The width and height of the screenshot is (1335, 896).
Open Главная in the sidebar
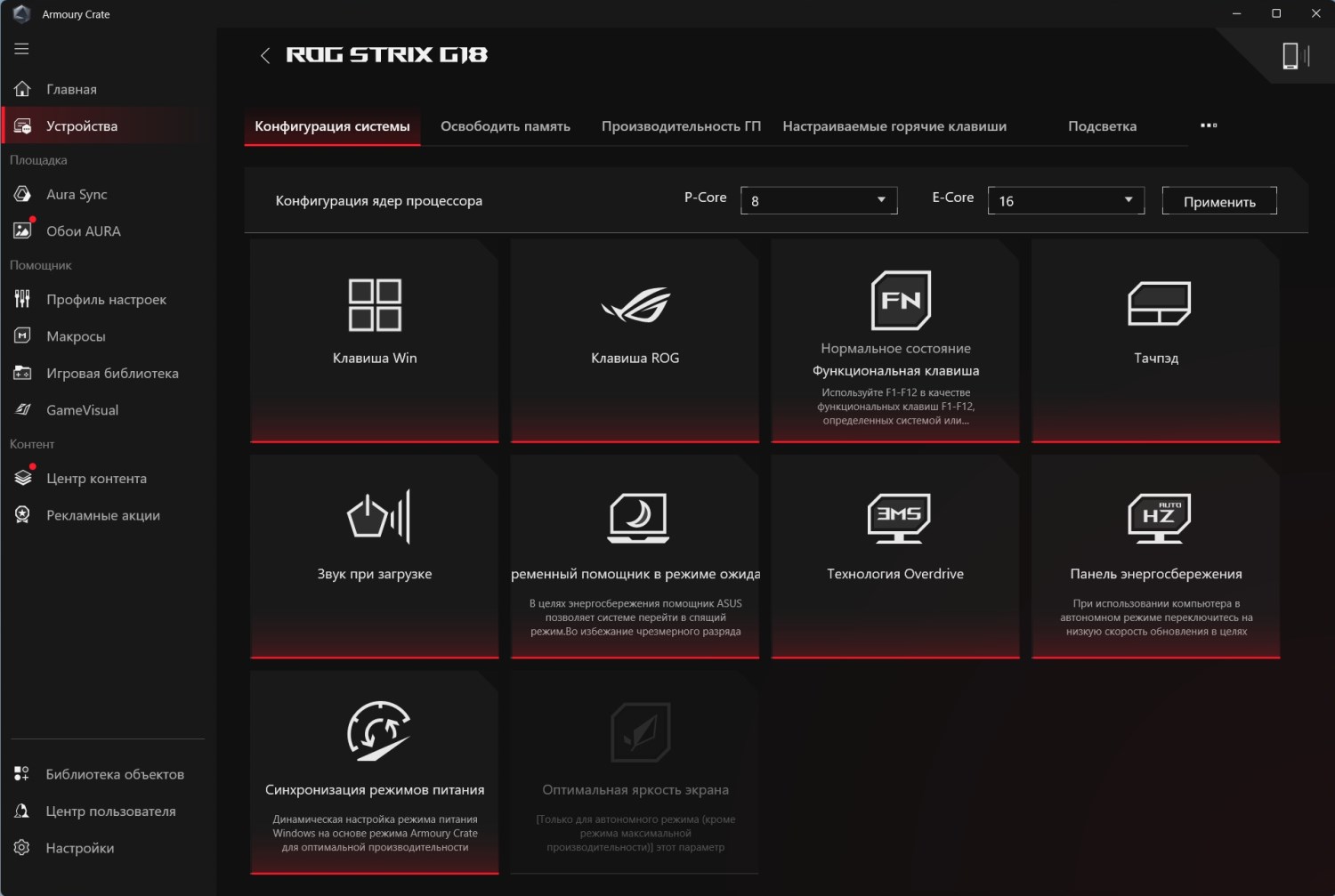pyautogui.click(x=71, y=89)
